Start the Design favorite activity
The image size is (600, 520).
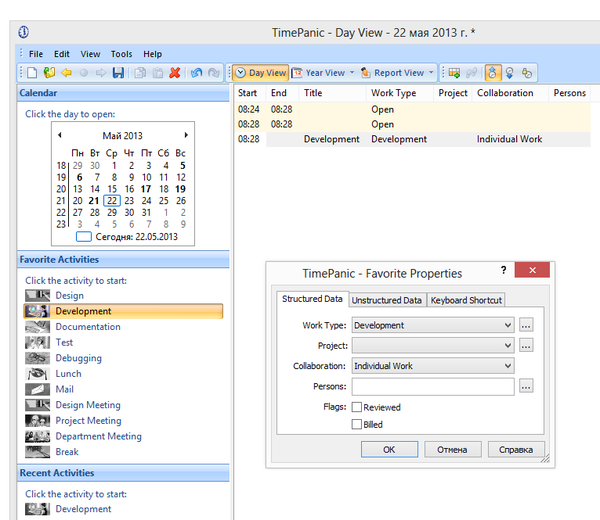[x=69, y=295]
